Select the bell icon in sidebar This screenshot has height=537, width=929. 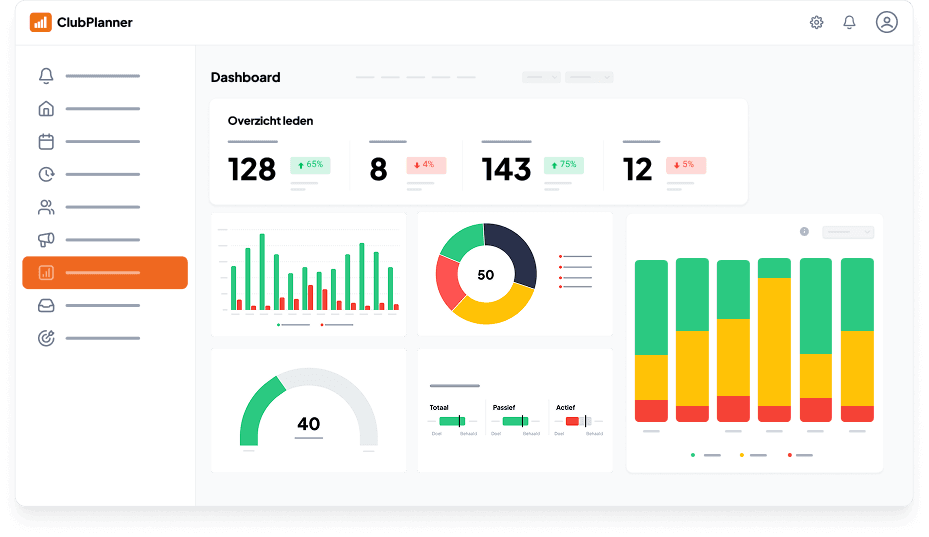(46, 76)
